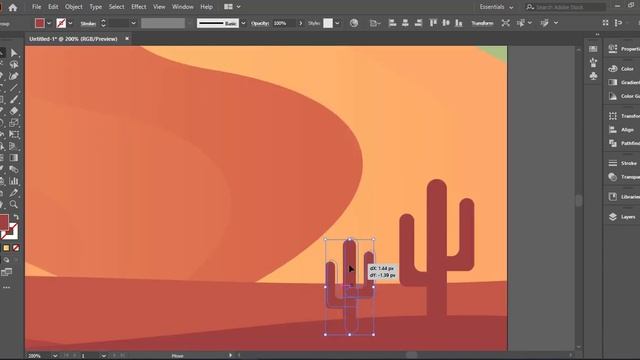The height and width of the screenshot is (360, 640).
Task: Open the Pathfinder panel
Action: [x=623, y=143]
